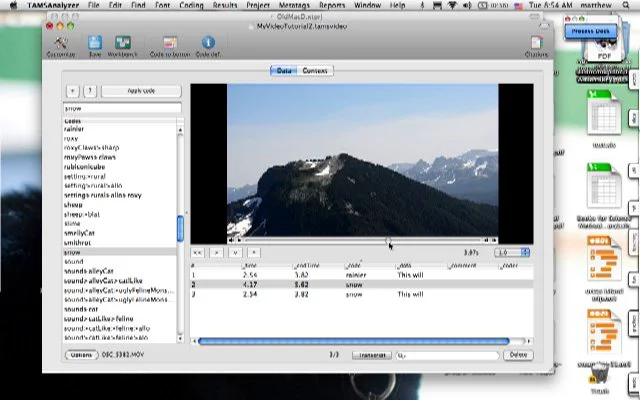Open the Results menu

[x=225, y=5]
